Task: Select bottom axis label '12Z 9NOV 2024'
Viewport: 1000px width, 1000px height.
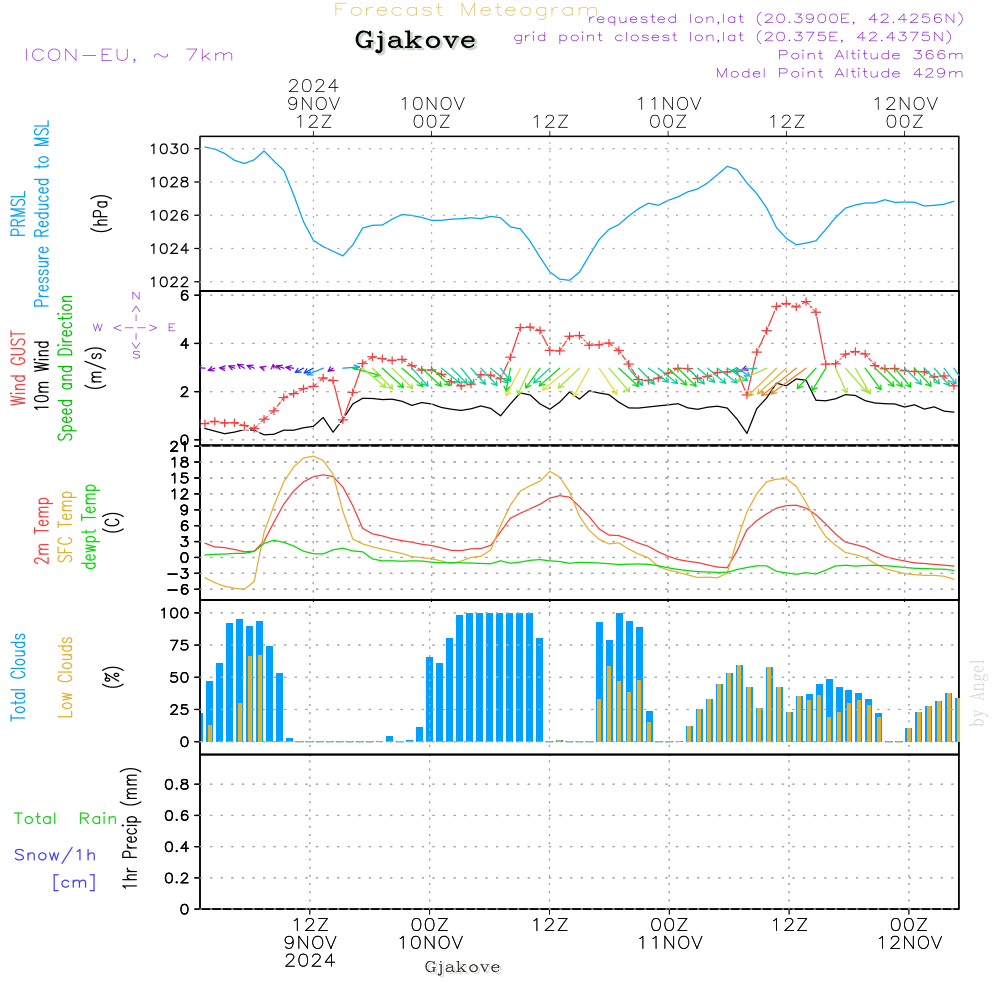Action: pos(310,943)
